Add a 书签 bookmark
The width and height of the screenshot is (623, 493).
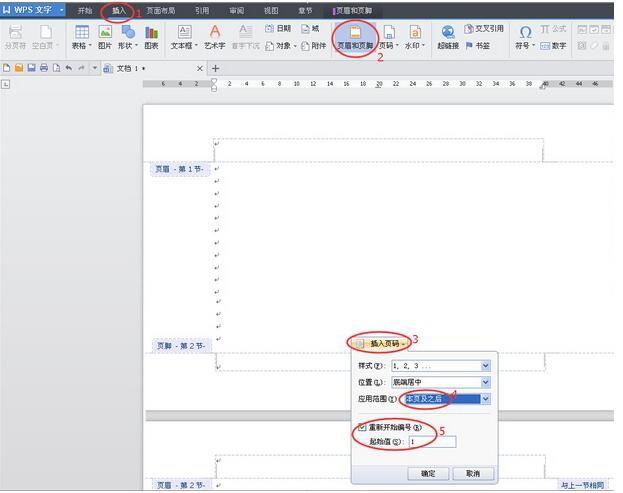tap(478, 46)
